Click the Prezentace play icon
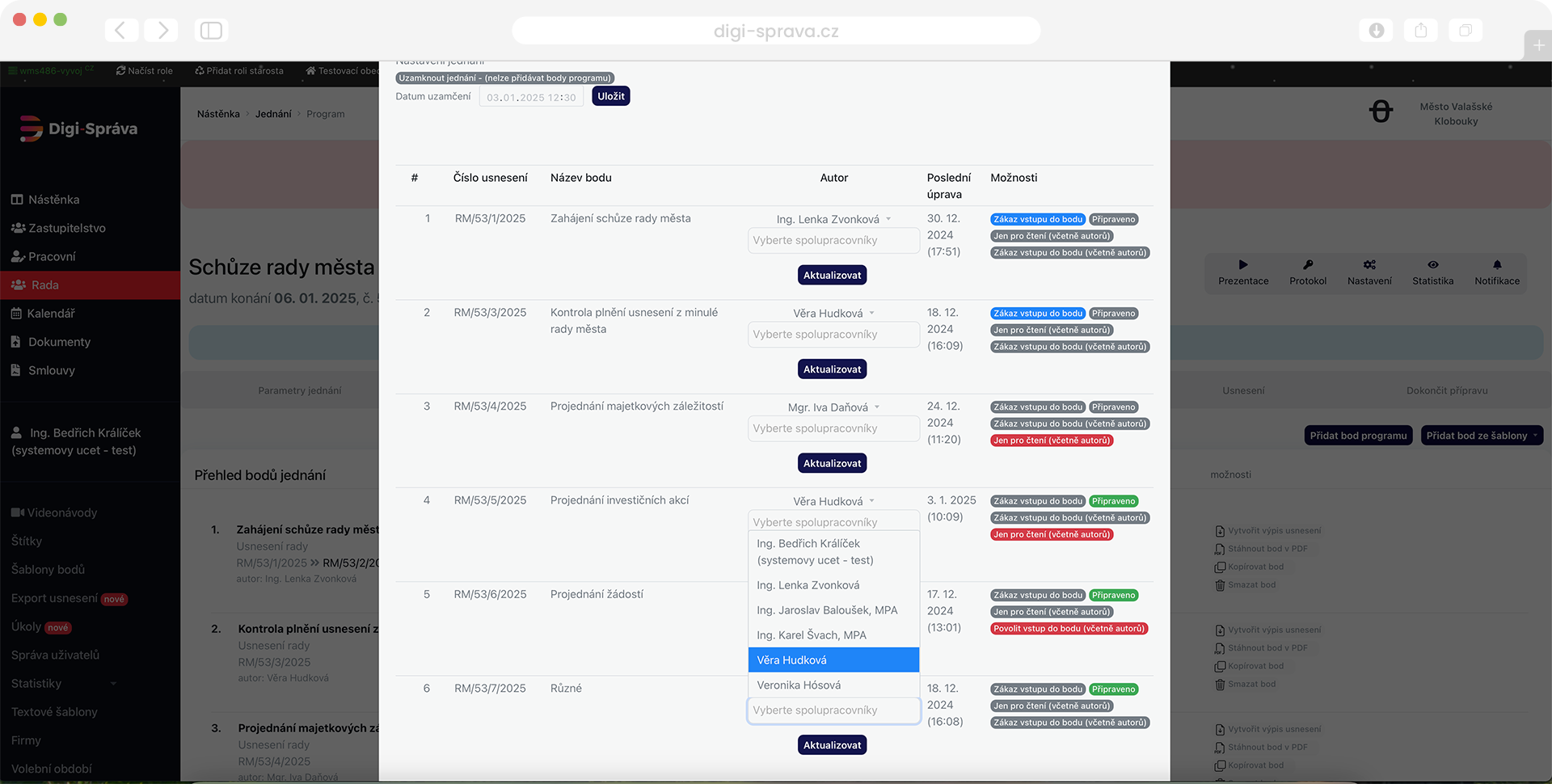The height and width of the screenshot is (784, 1552). [1242, 265]
